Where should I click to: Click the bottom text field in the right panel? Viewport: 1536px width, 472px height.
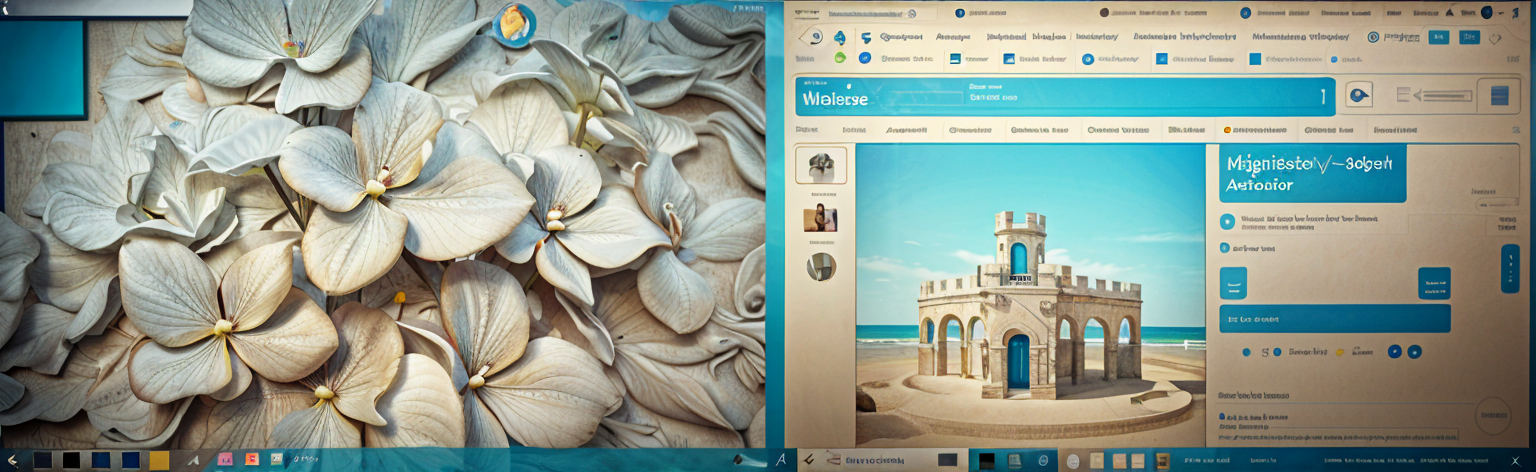click(x=1338, y=436)
